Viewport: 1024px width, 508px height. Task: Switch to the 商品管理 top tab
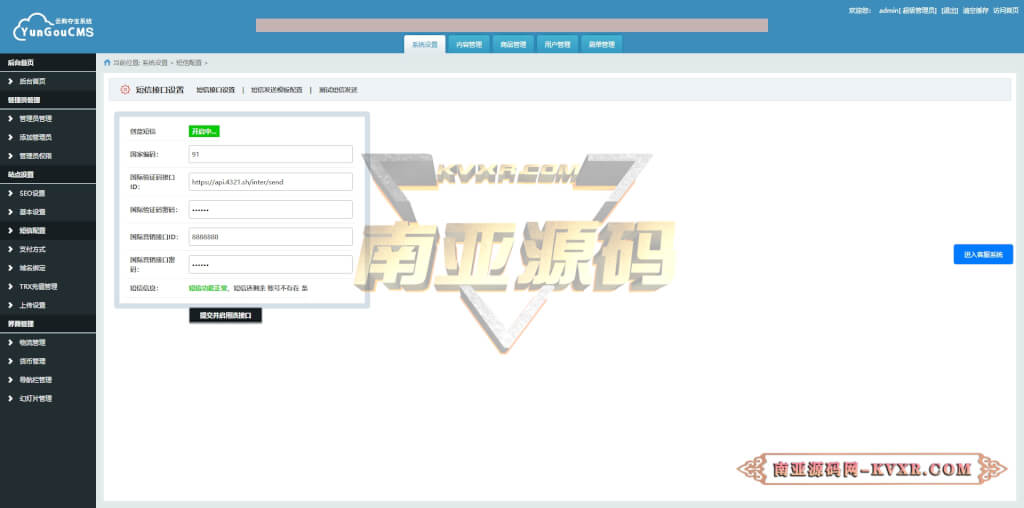point(513,44)
